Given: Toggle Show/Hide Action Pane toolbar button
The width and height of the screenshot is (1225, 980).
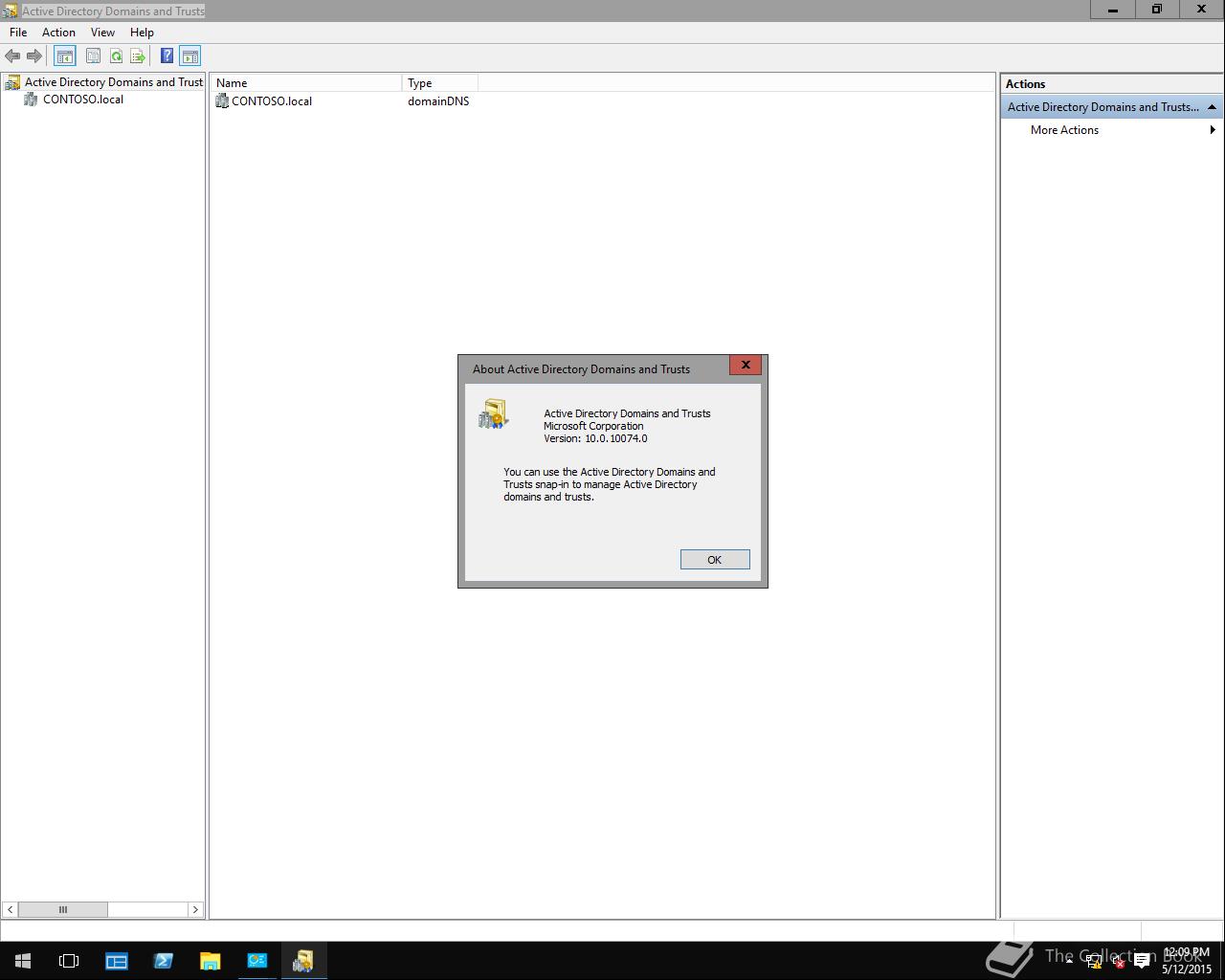Looking at the screenshot, I should 189,56.
